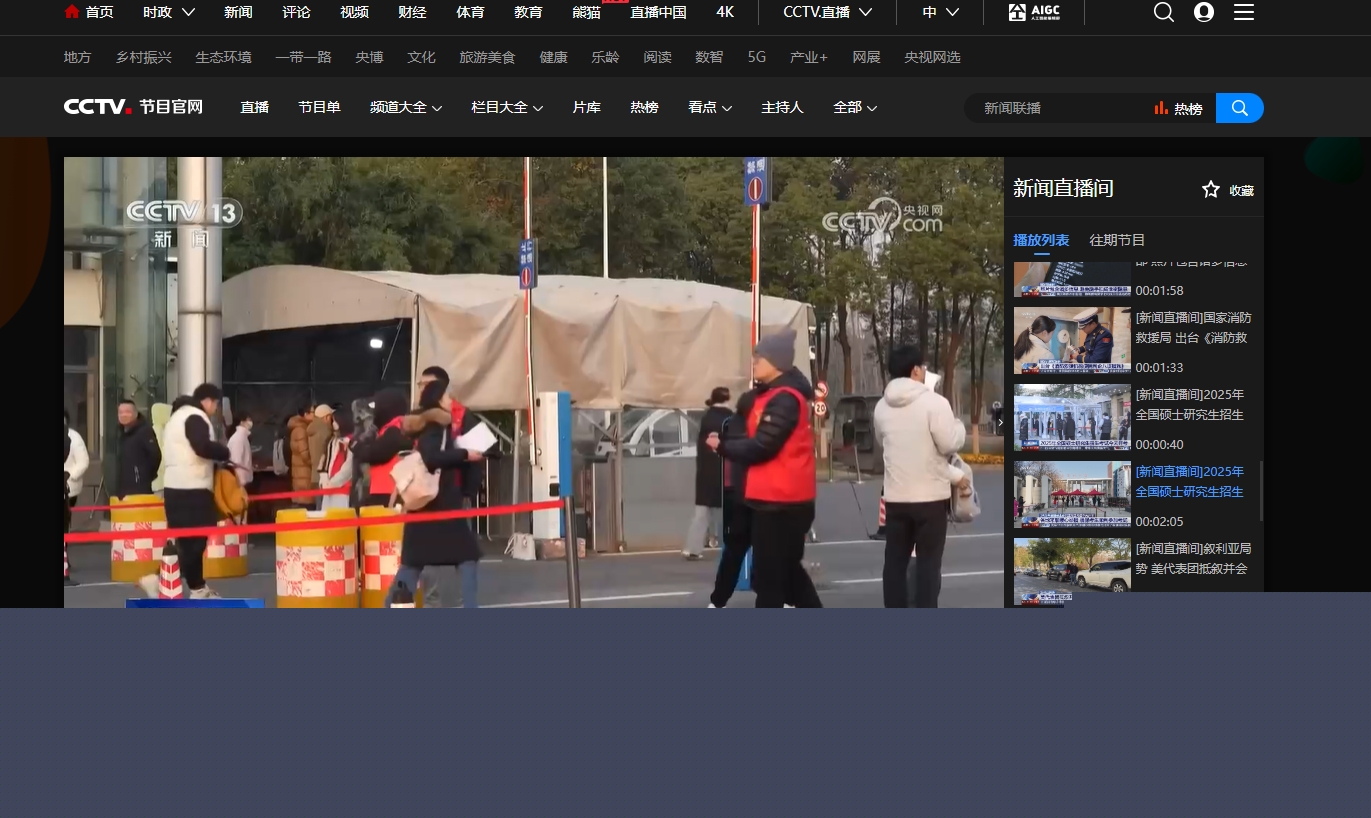Collapse the playlist sidebar arrow
Screen dimensions: 1371x818
(x=1001, y=423)
